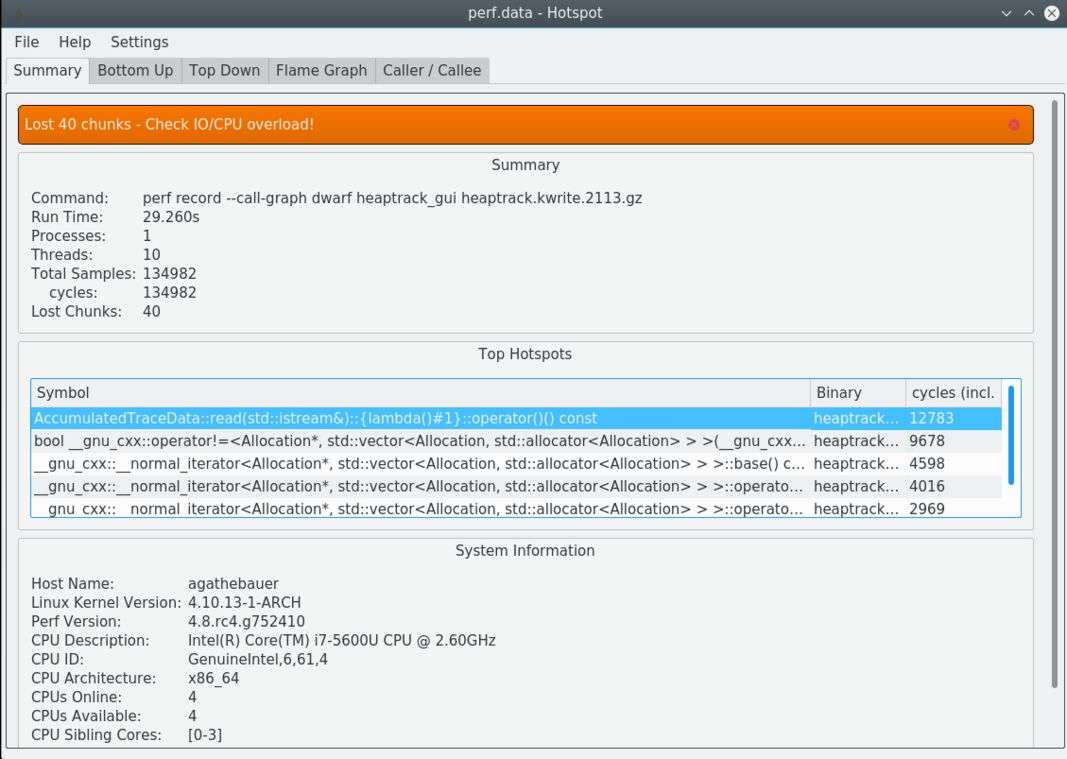Viewport: 1067px width, 759px height.
Task: Open the Settings menu
Action: 139,42
